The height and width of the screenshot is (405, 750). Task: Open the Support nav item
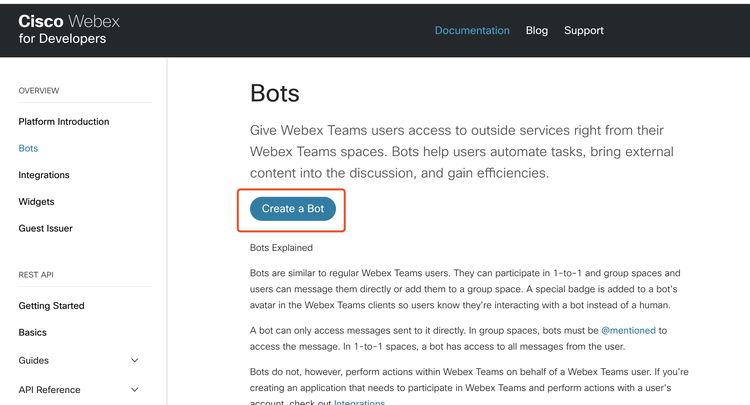(x=584, y=31)
